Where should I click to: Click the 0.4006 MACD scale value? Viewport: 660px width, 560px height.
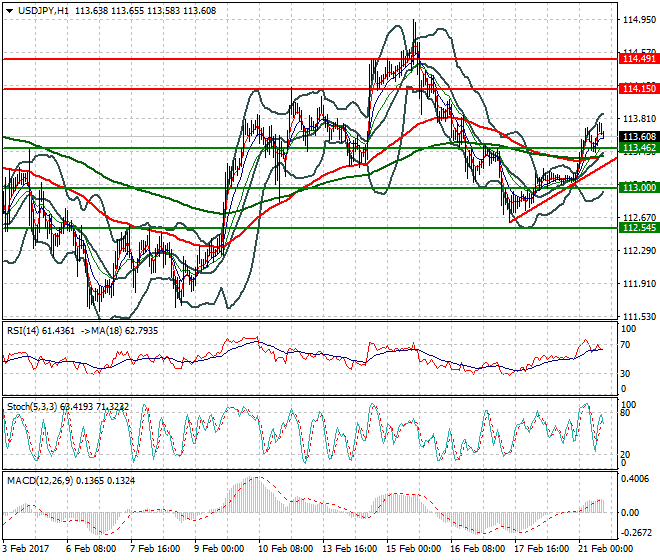coord(636,479)
